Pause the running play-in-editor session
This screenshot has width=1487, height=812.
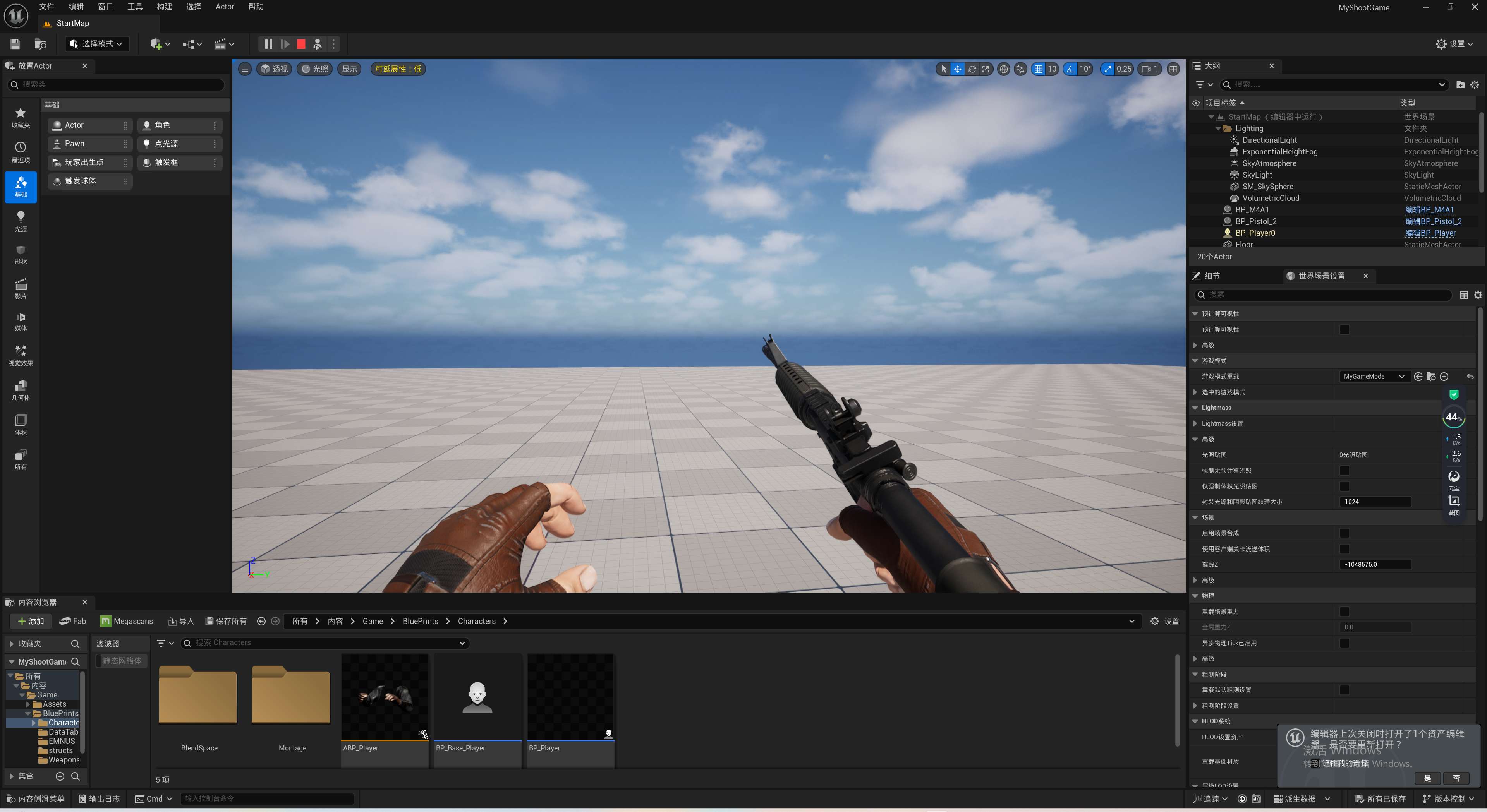(268, 44)
